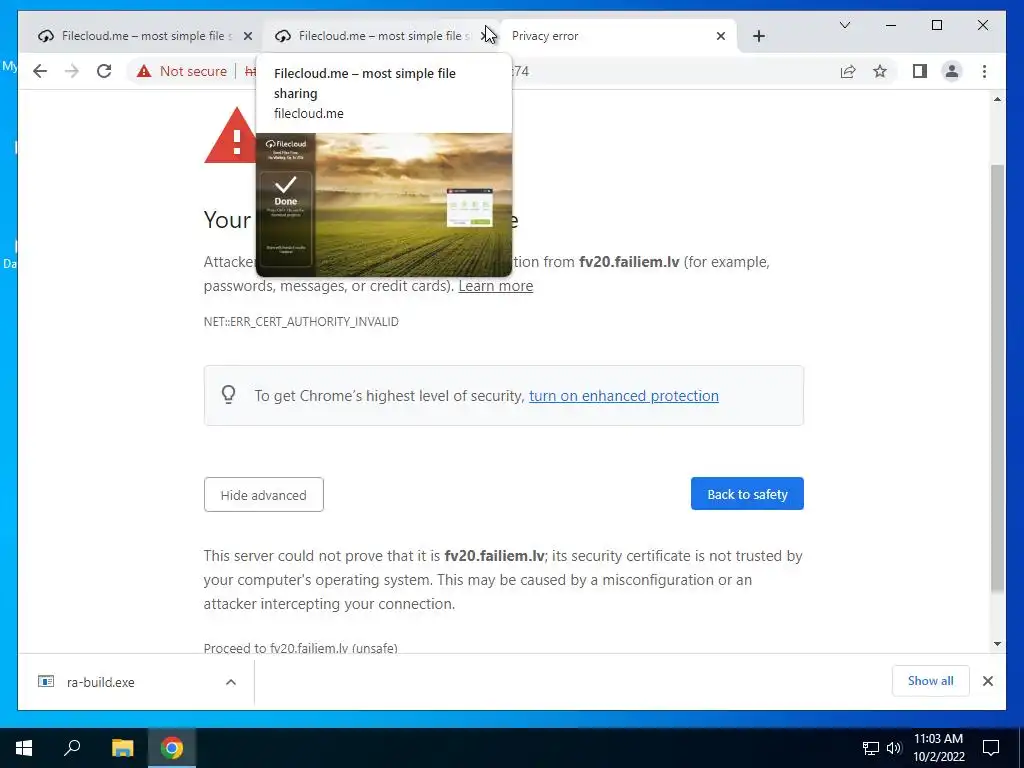This screenshot has height=768, width=1024.
Task: Click the page vertical scrollbar
Action: (x=997, y=379)
